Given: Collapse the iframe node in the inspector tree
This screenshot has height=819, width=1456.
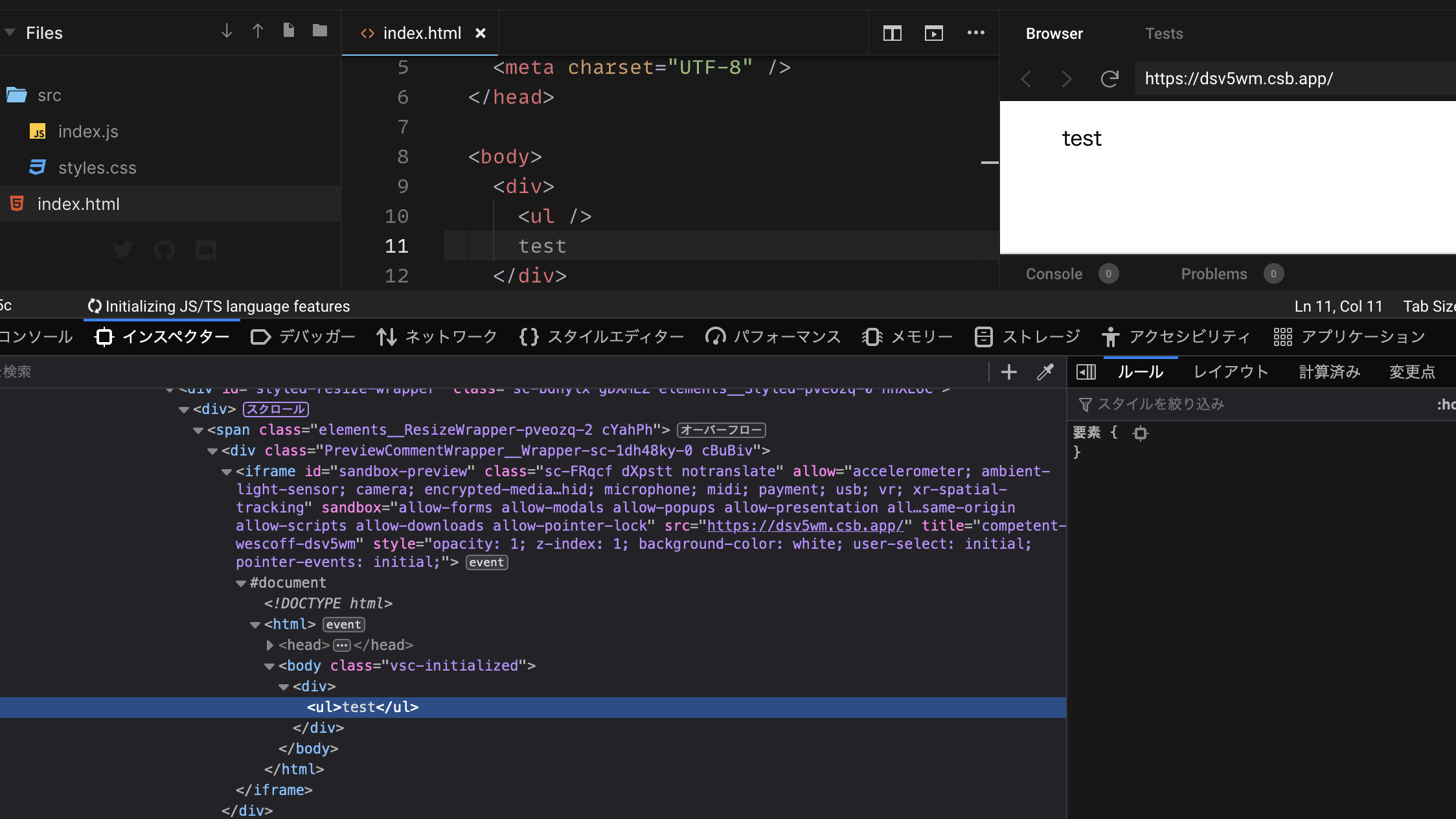Looking at the screenshot, I should pos(227,471).
